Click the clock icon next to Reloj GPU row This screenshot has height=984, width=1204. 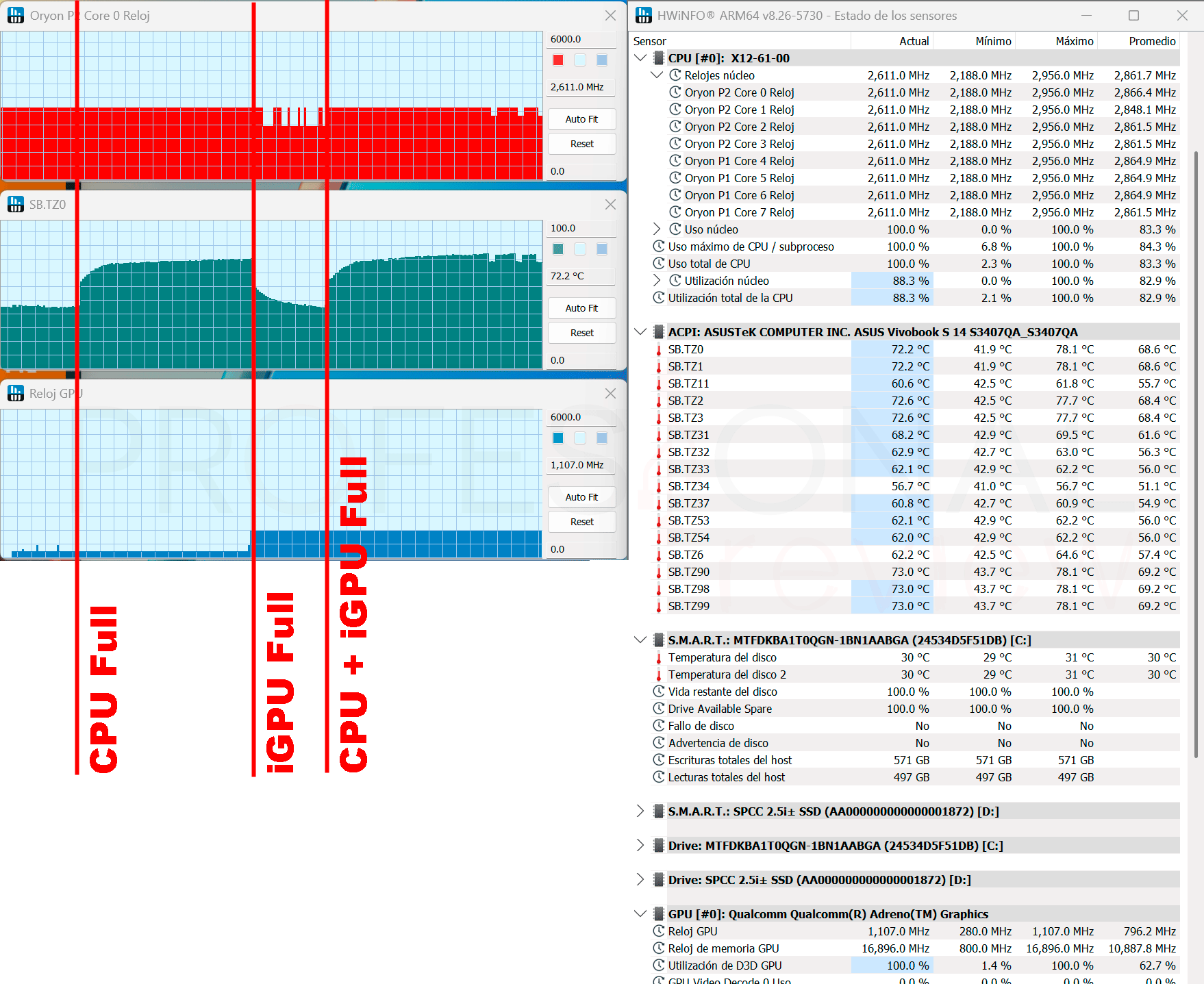pyautogui.click(x=659, y=931)
